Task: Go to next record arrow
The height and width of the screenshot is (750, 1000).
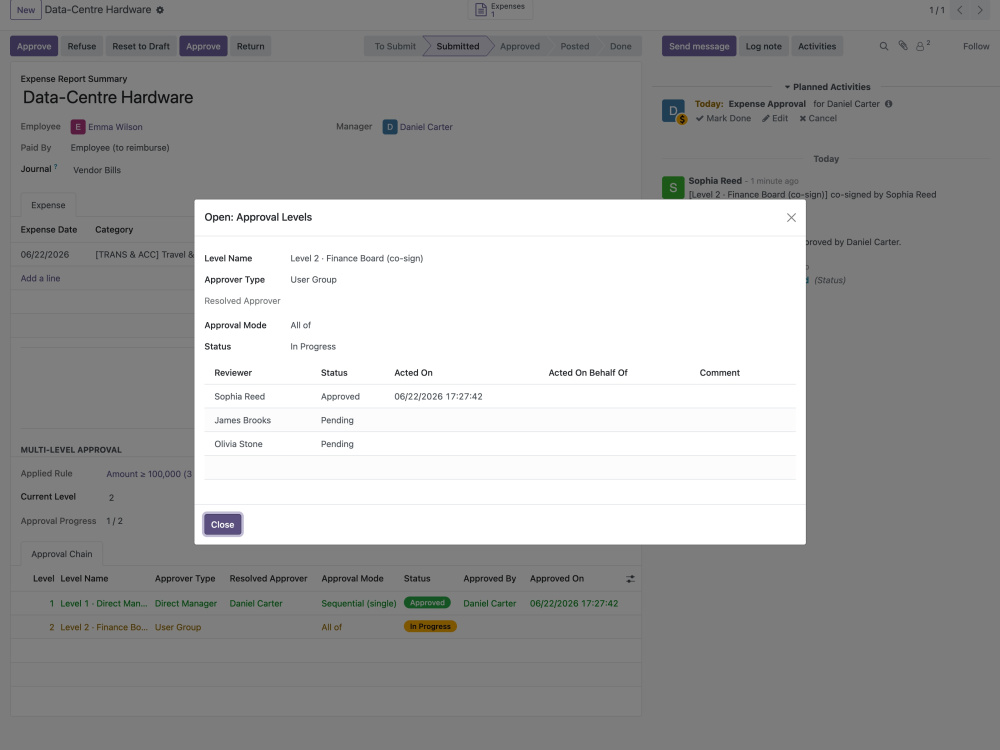Action: (980, 10)
